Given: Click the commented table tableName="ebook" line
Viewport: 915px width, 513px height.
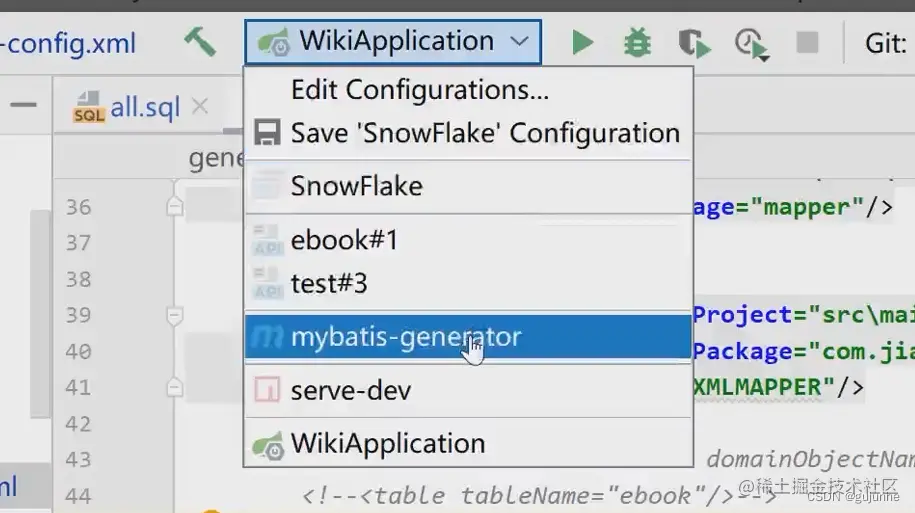Looking at the screenshot, I should point(539,495).
